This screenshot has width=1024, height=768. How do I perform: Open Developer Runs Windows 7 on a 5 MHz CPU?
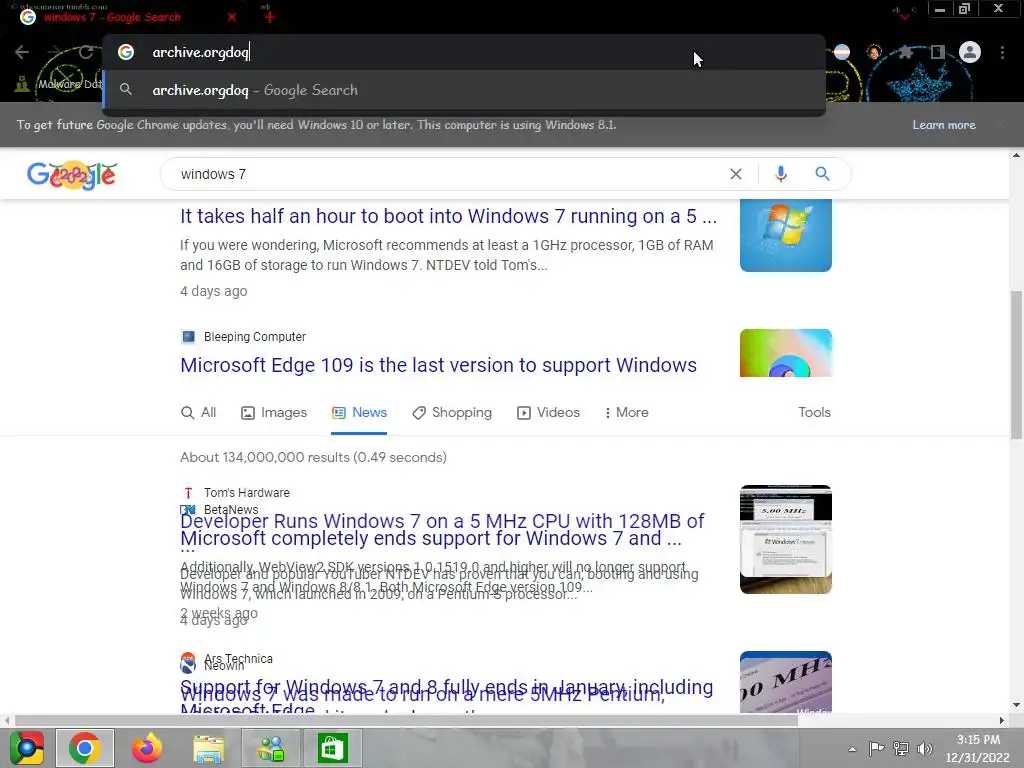click(x=442, y=521)
